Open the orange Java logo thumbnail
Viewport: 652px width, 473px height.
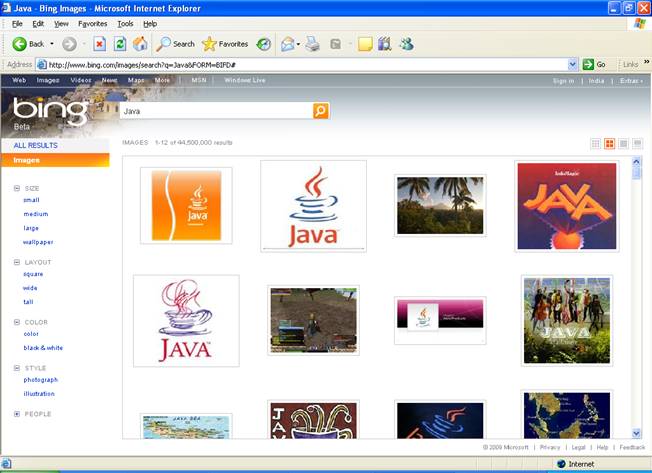186,205
